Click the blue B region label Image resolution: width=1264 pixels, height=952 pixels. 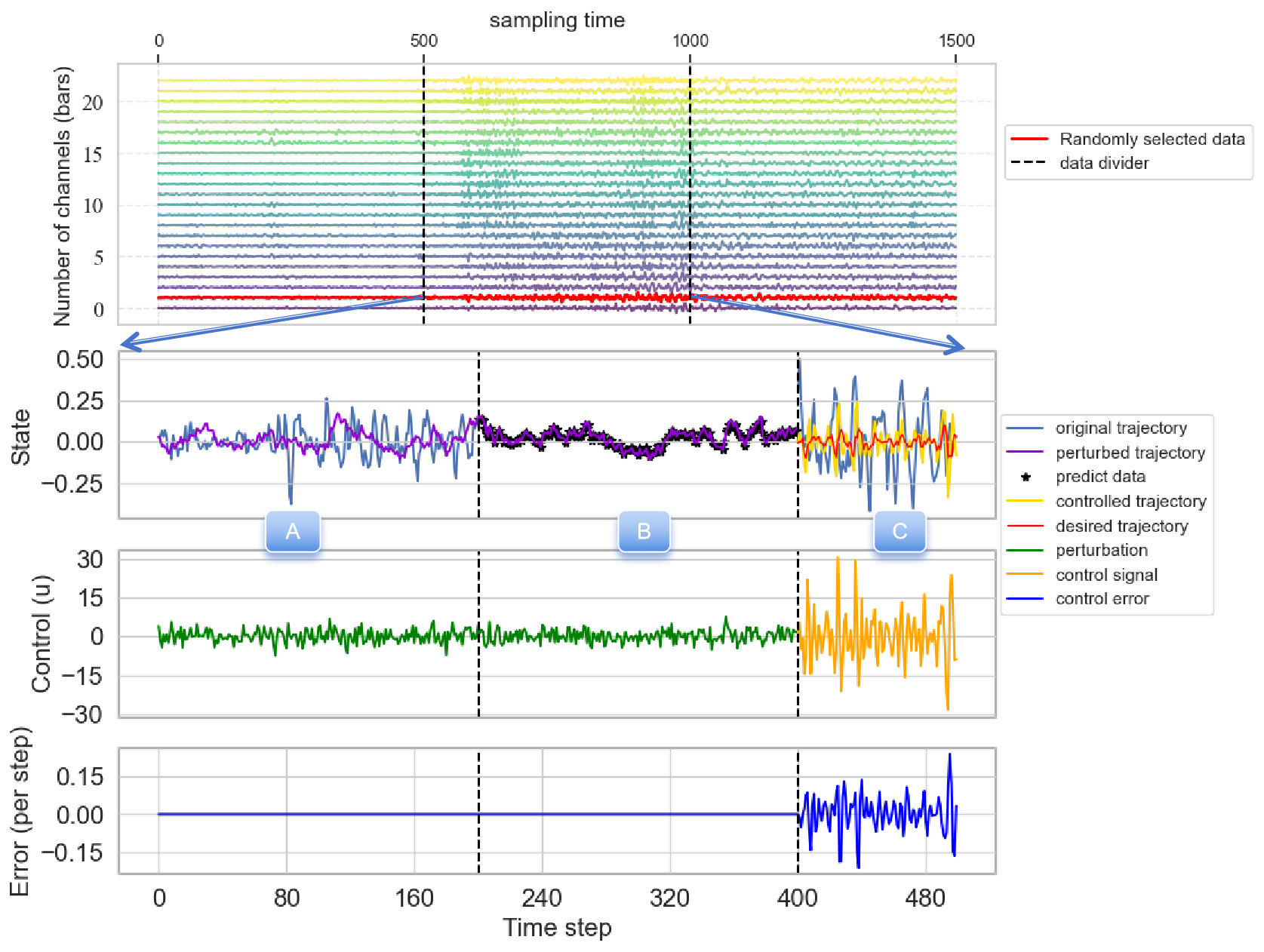[644, 532]
